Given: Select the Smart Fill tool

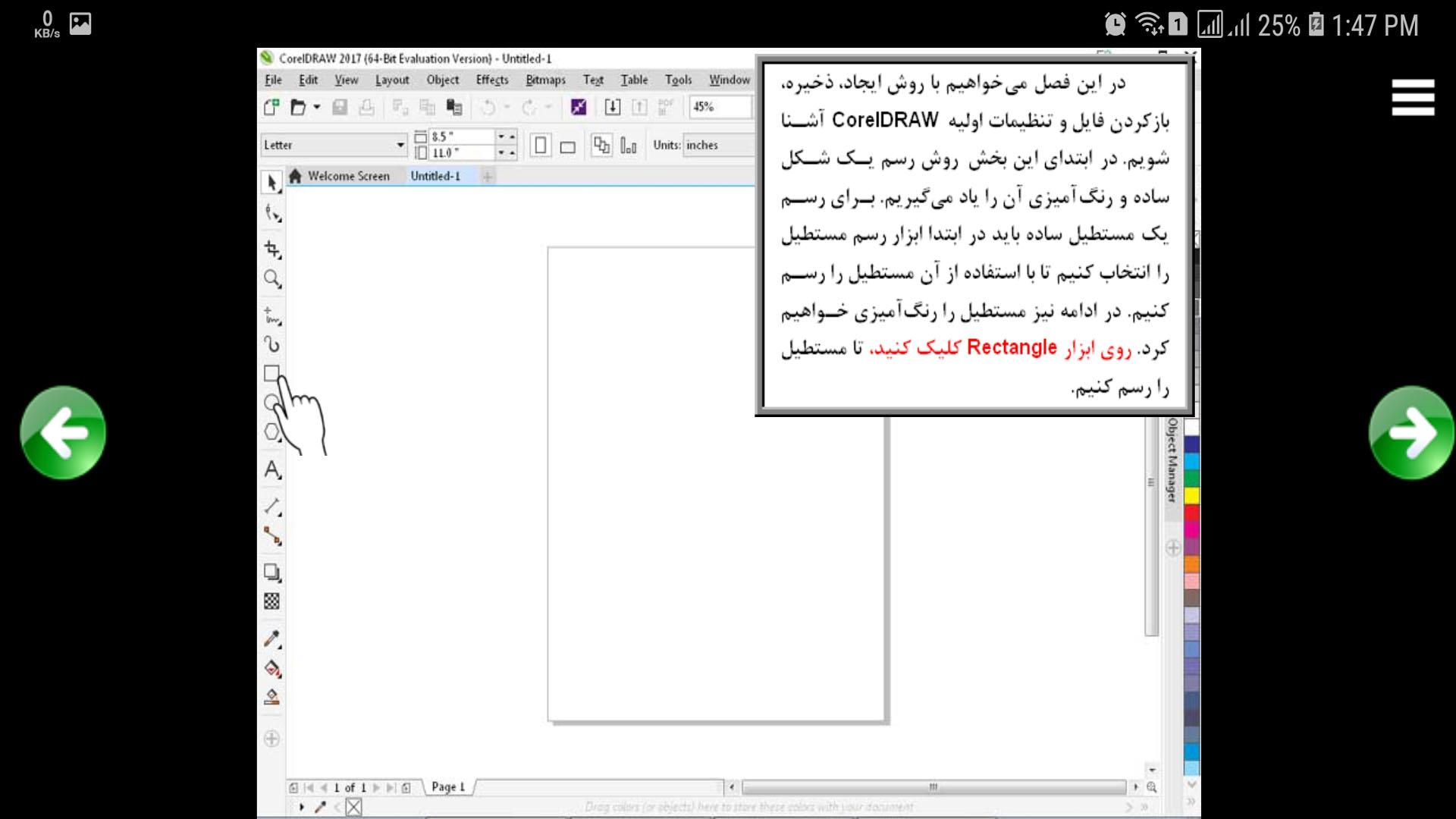Looking at the screenshot, I should (x=272, y=697).
